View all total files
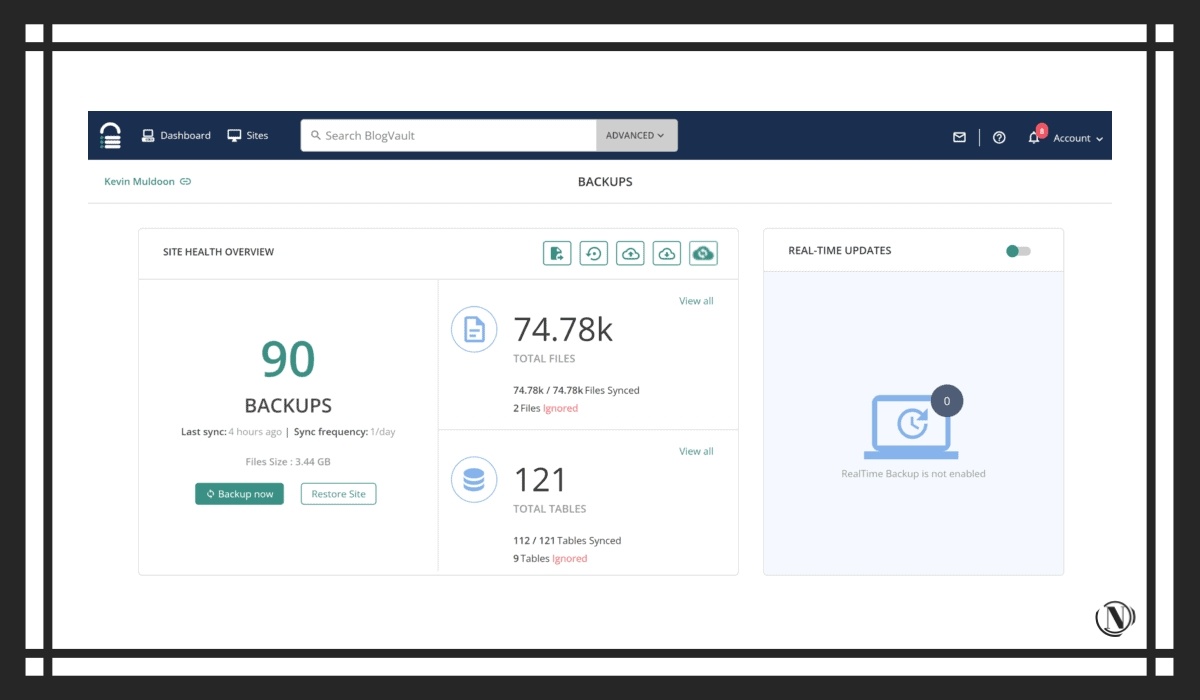 pyautogui.click(x=696, y=301)
